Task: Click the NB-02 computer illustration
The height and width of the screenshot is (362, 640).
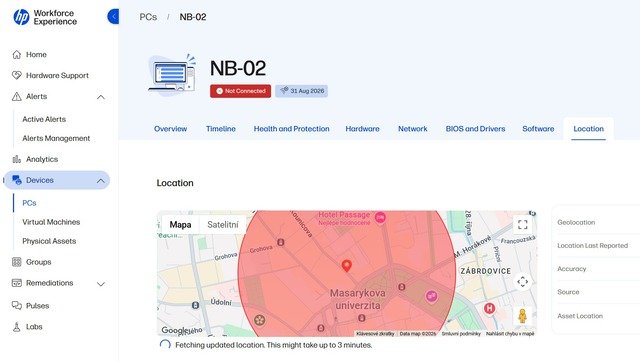Action: tap(173, 75)
